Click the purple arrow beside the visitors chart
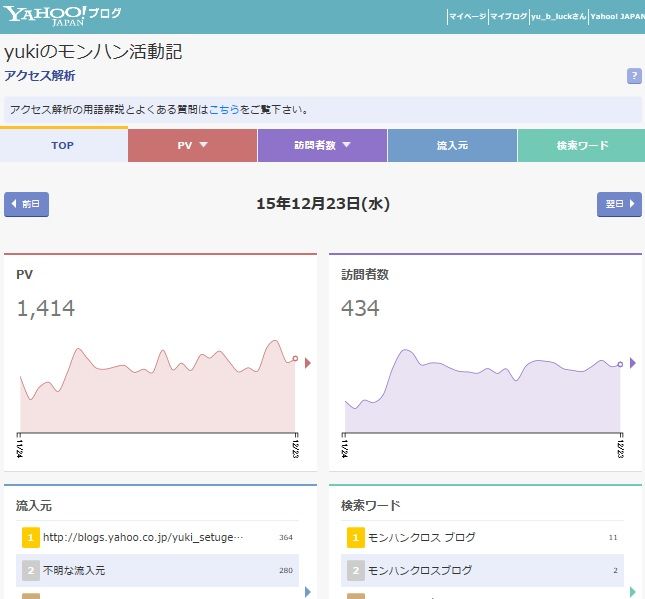The image size is (645, 599). (633, 363)
